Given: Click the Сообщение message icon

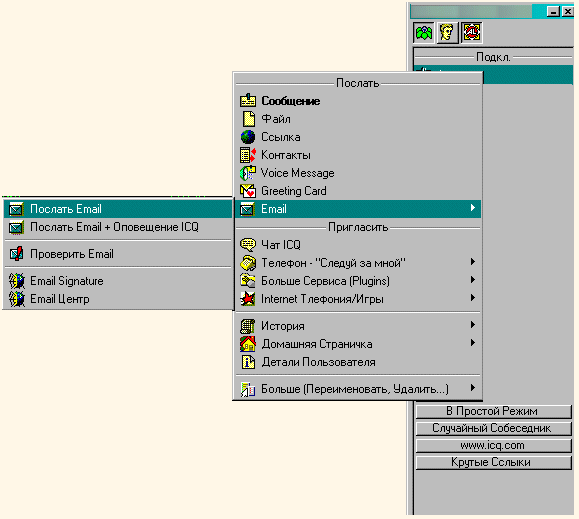Looking at the screenshot, I should (x=248, y=101).
